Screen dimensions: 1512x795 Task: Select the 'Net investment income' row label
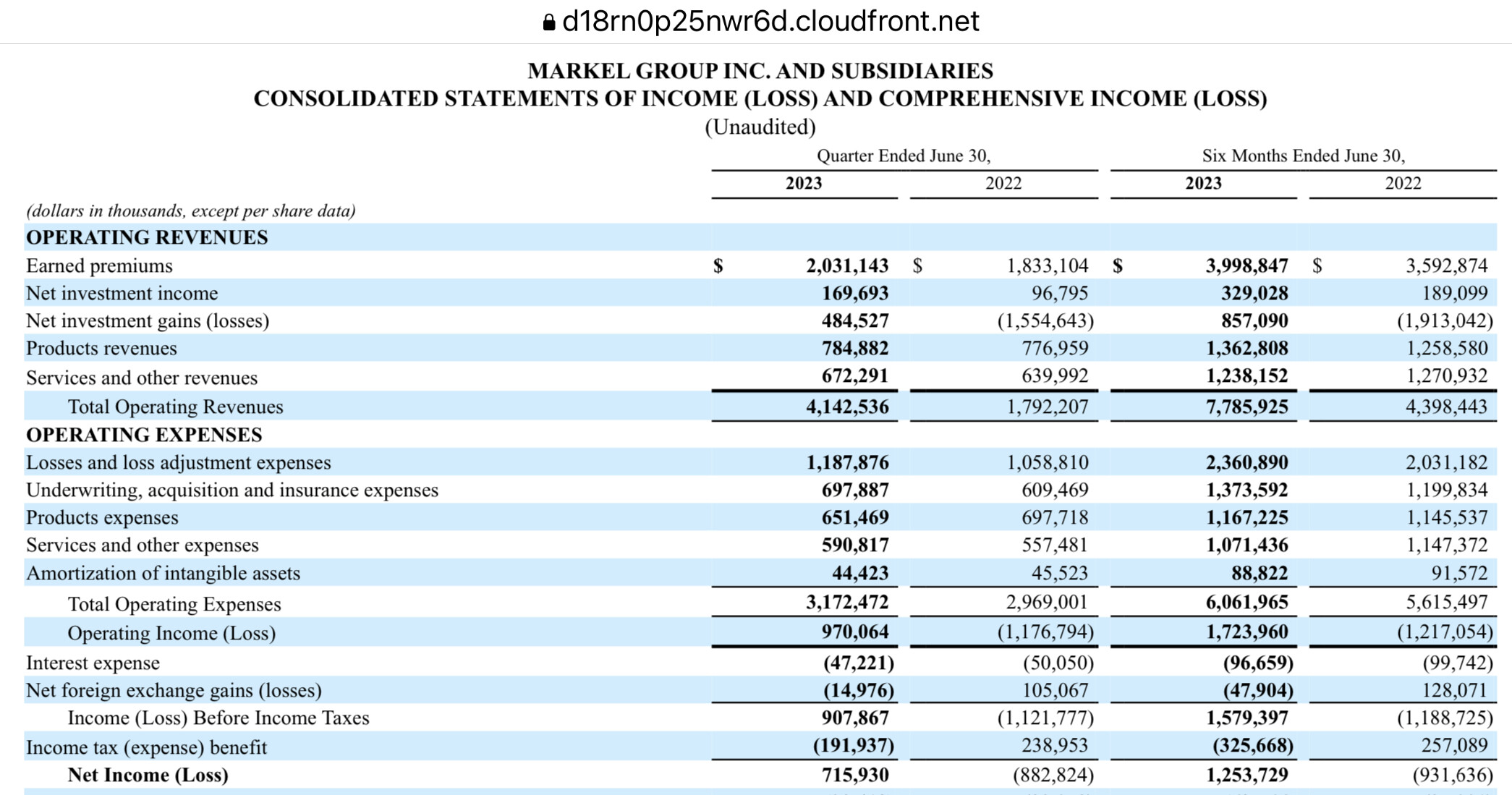click(122, 294)
